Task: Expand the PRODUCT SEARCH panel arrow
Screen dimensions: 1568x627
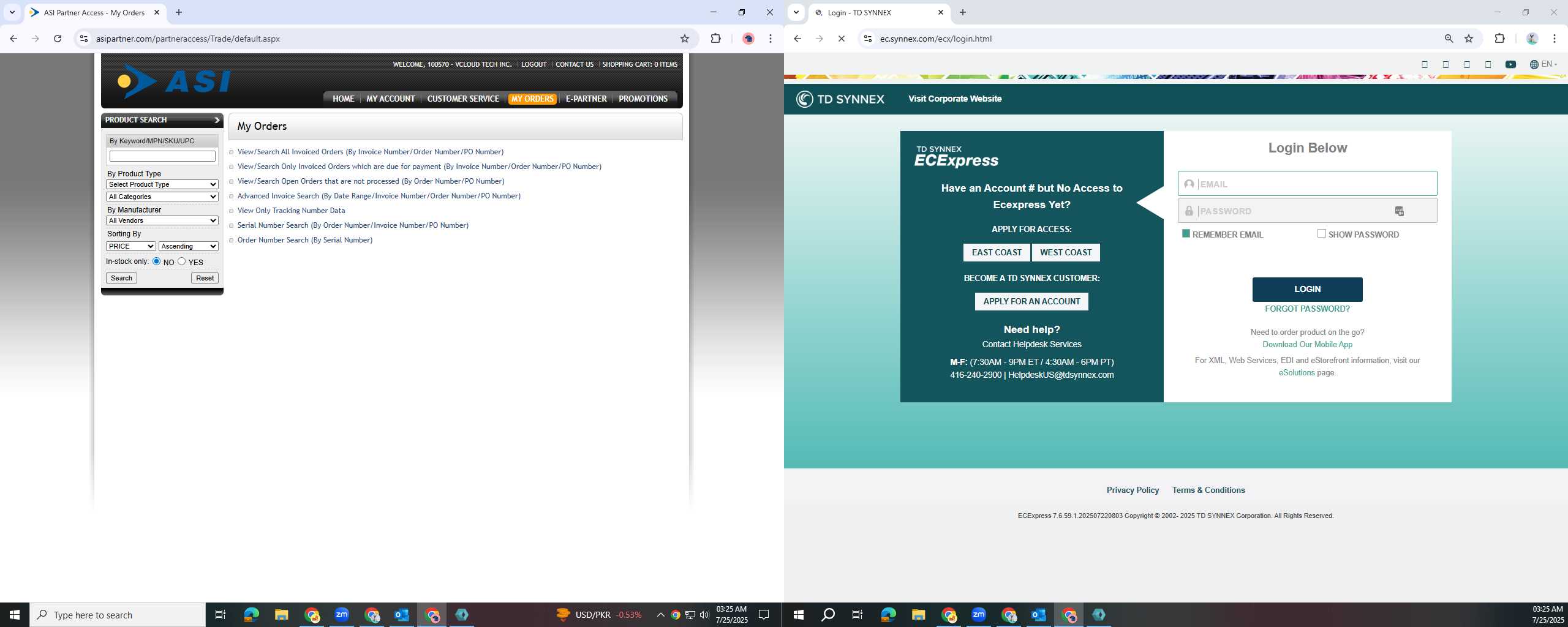Action: (x=217, y=120)
